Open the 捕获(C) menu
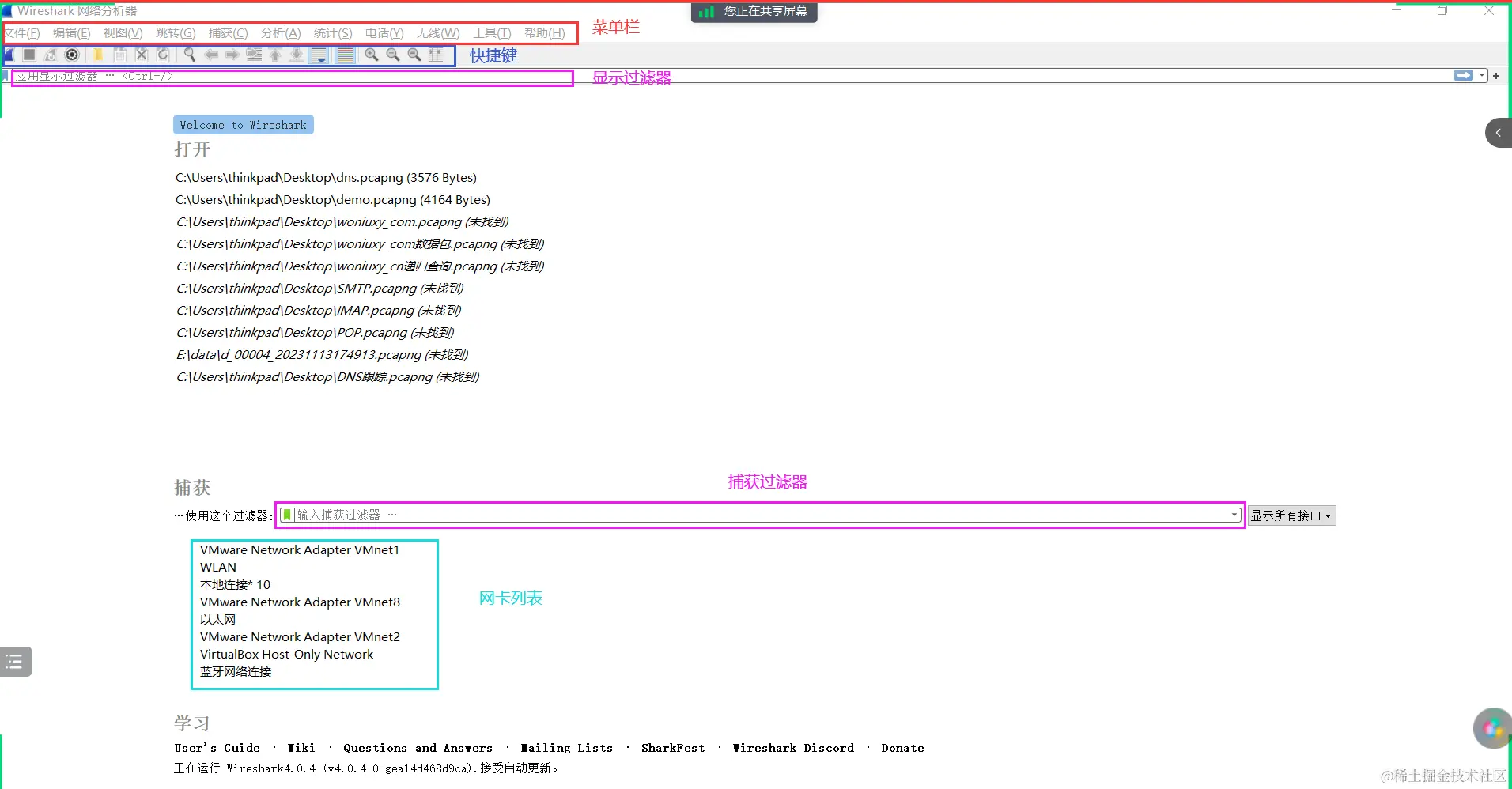 tap(229, 33)
